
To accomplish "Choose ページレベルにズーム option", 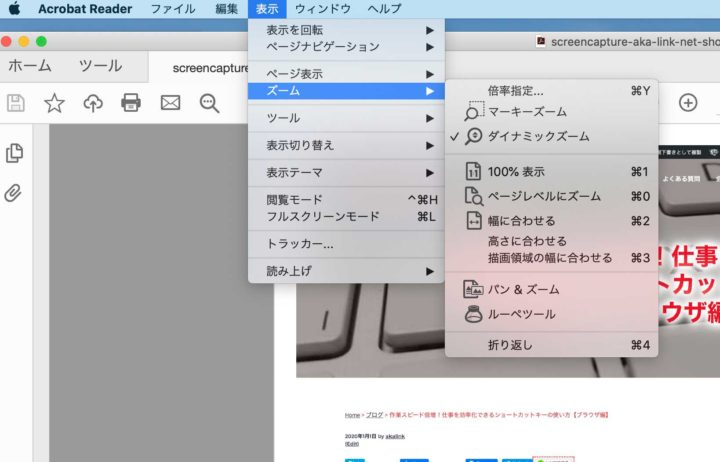I will click(x=551, y=197).
